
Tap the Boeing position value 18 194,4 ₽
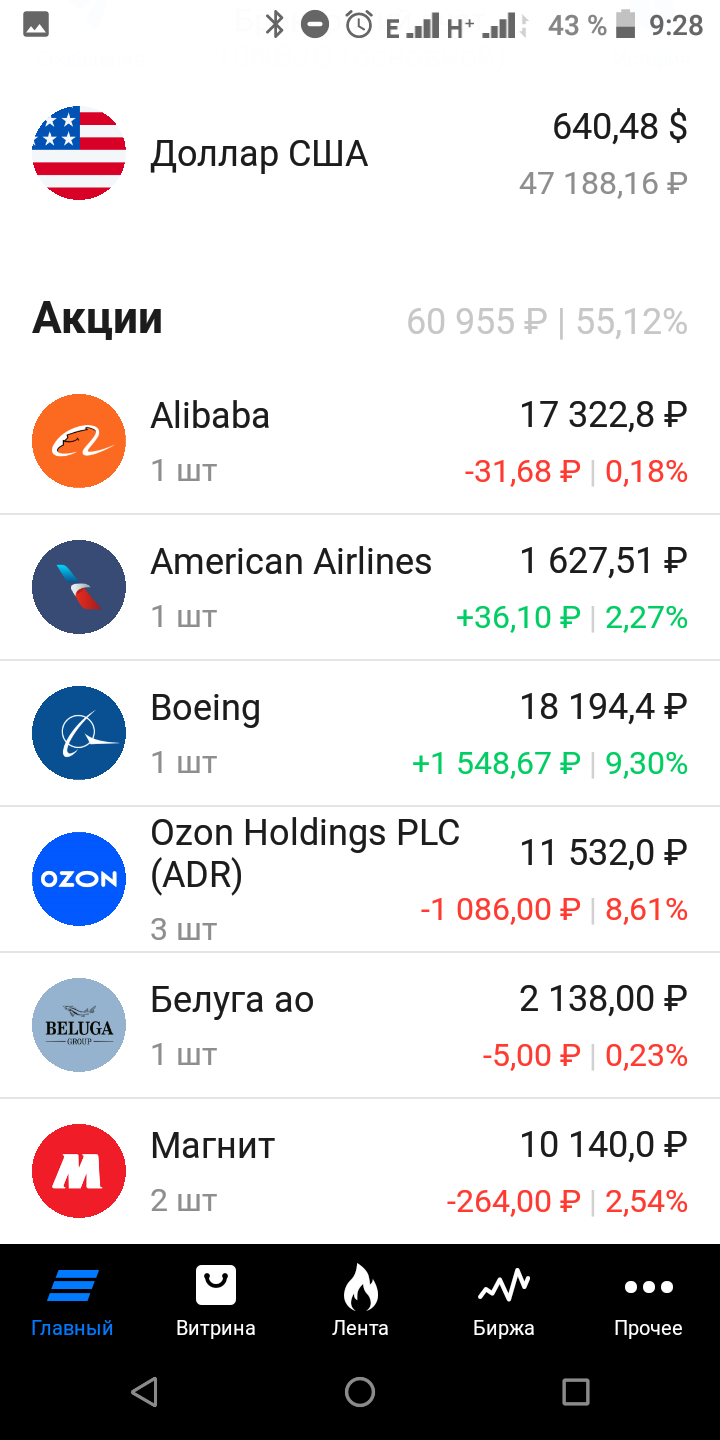click(x=603, y=707)
